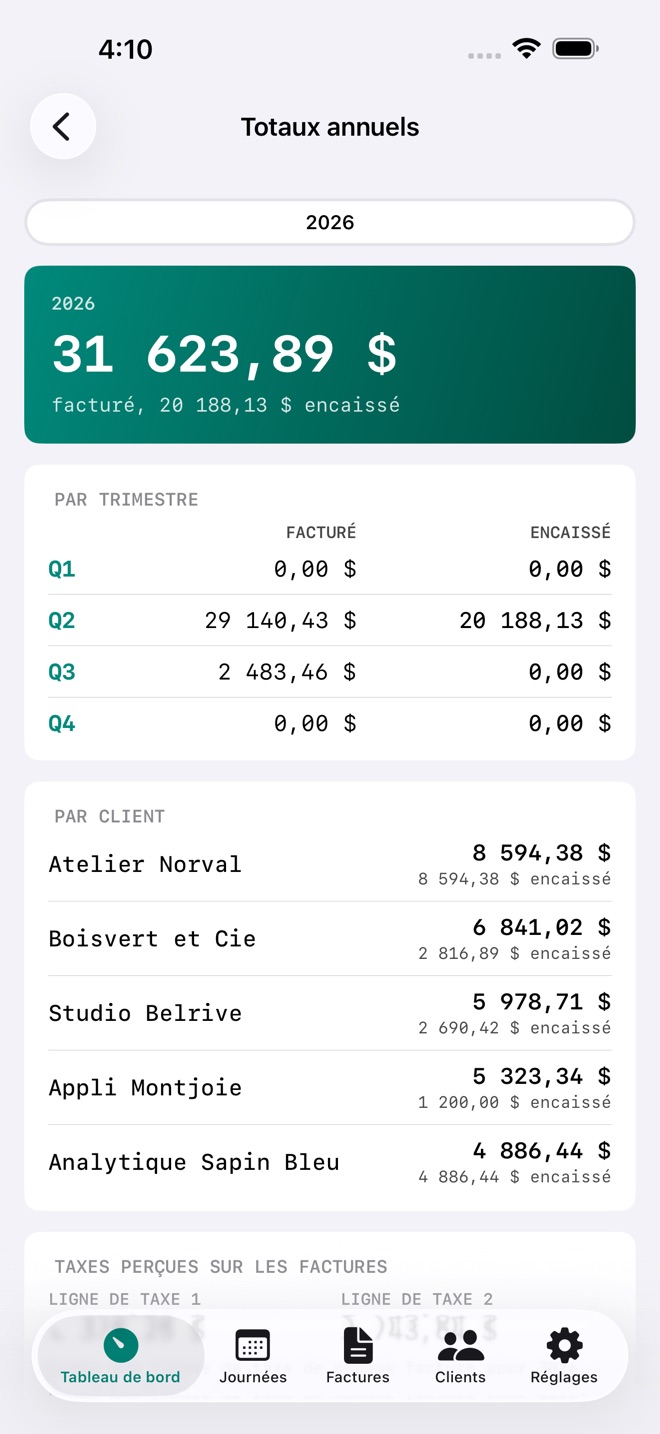This screenshot has height=1434, width=660.
Task: Click the LIGNE DE TAXE 2 label
Action: point(417,1299)
